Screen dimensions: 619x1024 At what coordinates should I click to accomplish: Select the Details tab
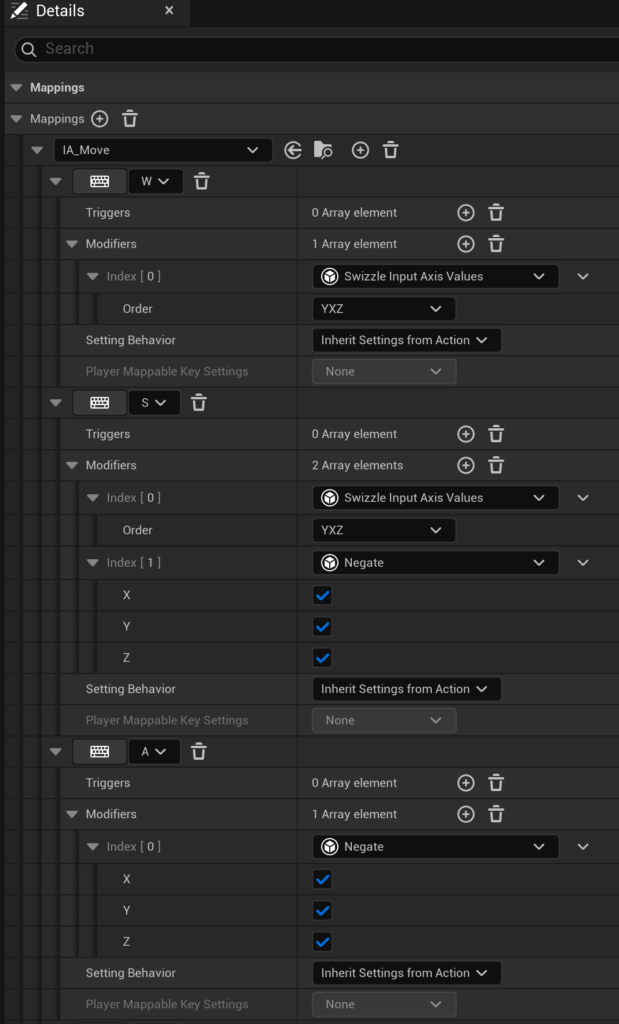click(x=60, y=11)
